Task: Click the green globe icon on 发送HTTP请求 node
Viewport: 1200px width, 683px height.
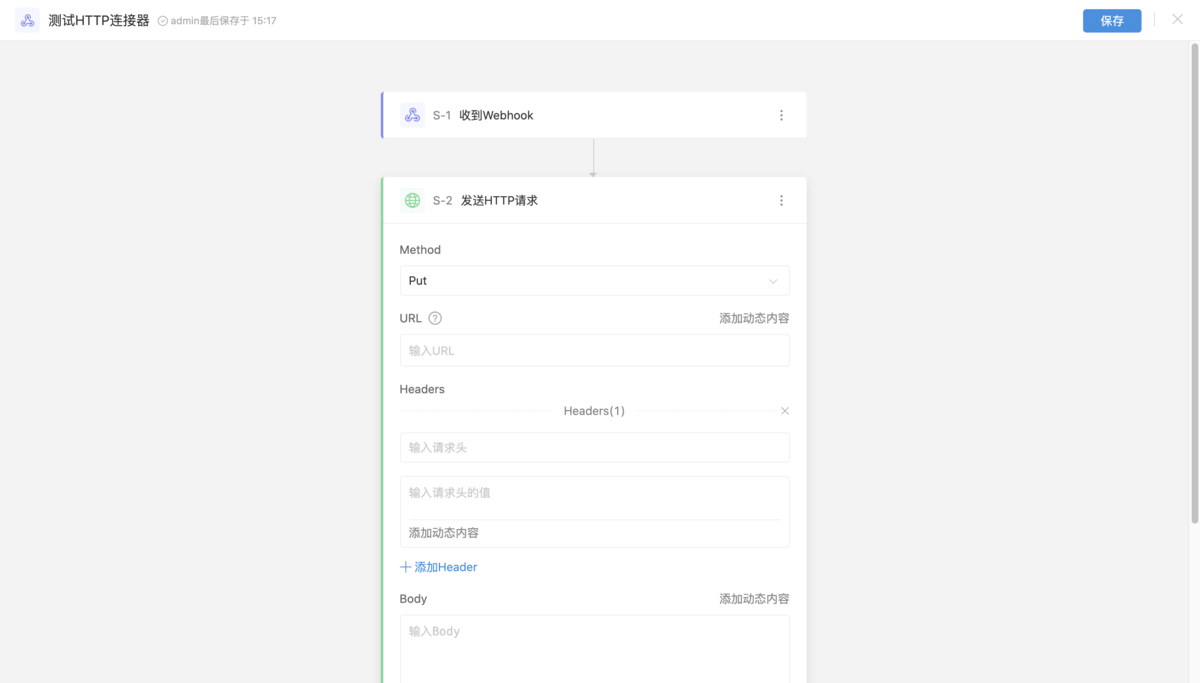Action: pos(412,200)
